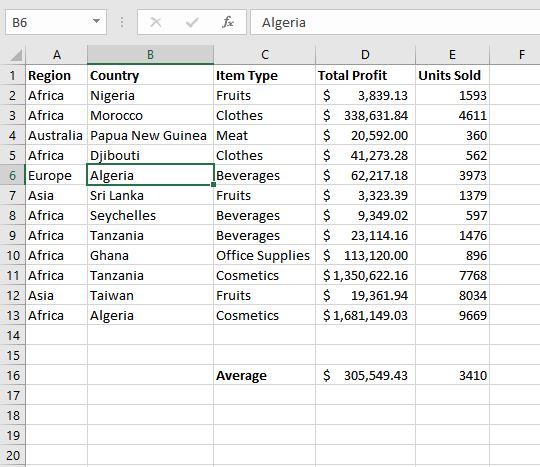This screenshot has width=540, height=467.
Task: Open the Insert Function fx button
Action: coord(228,22)
